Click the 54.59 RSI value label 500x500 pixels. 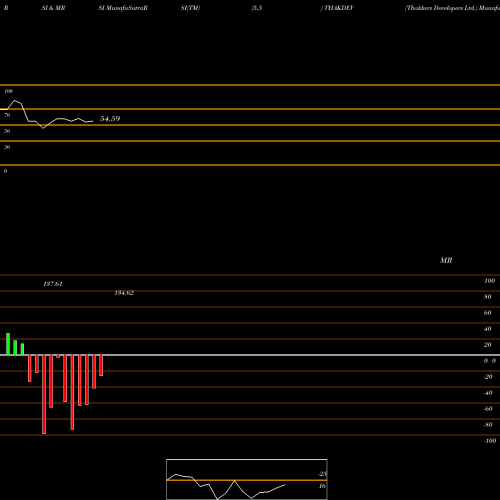coord(110,119)
